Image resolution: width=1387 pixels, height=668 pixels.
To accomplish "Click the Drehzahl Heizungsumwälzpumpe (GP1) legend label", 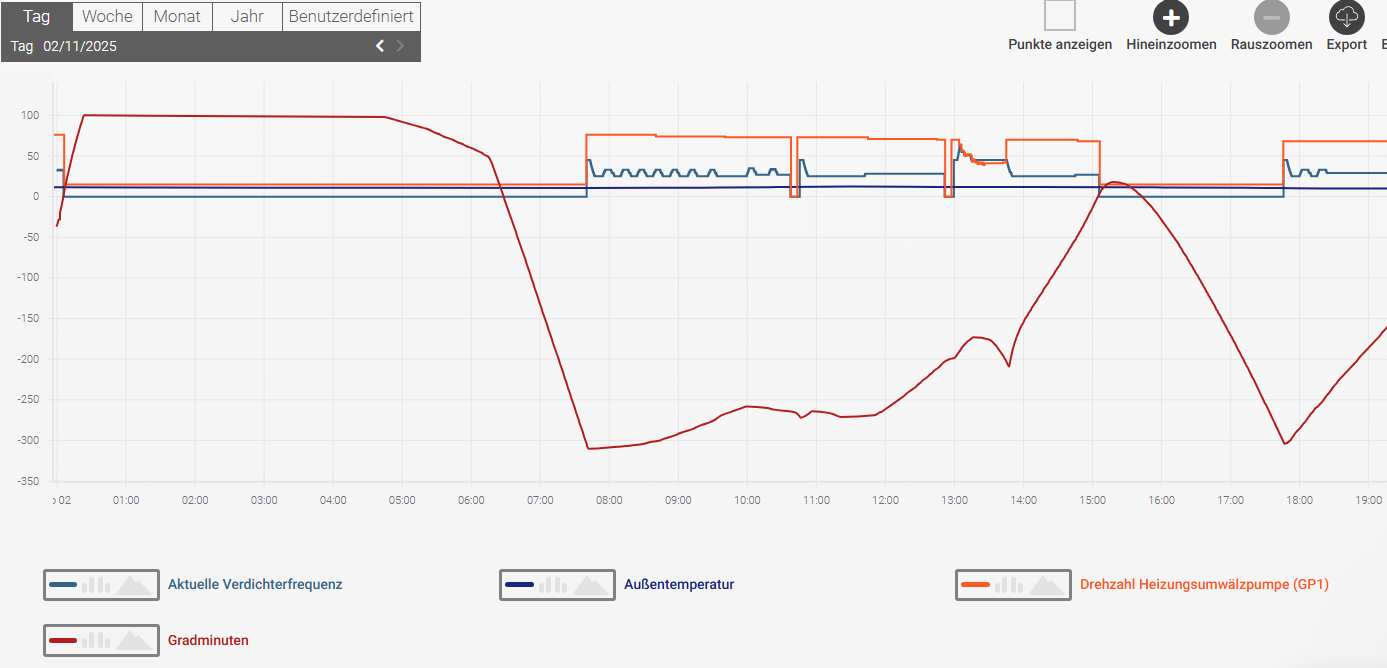I will tap(1204, 585).
